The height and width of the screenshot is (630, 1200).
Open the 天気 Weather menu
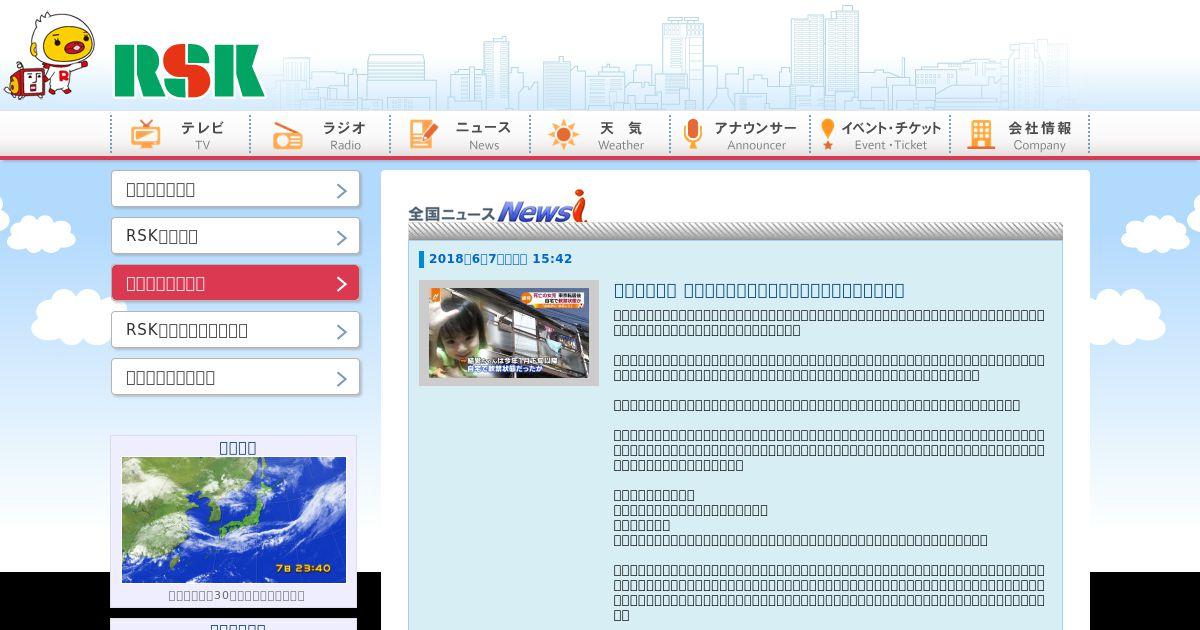(600, 134)
